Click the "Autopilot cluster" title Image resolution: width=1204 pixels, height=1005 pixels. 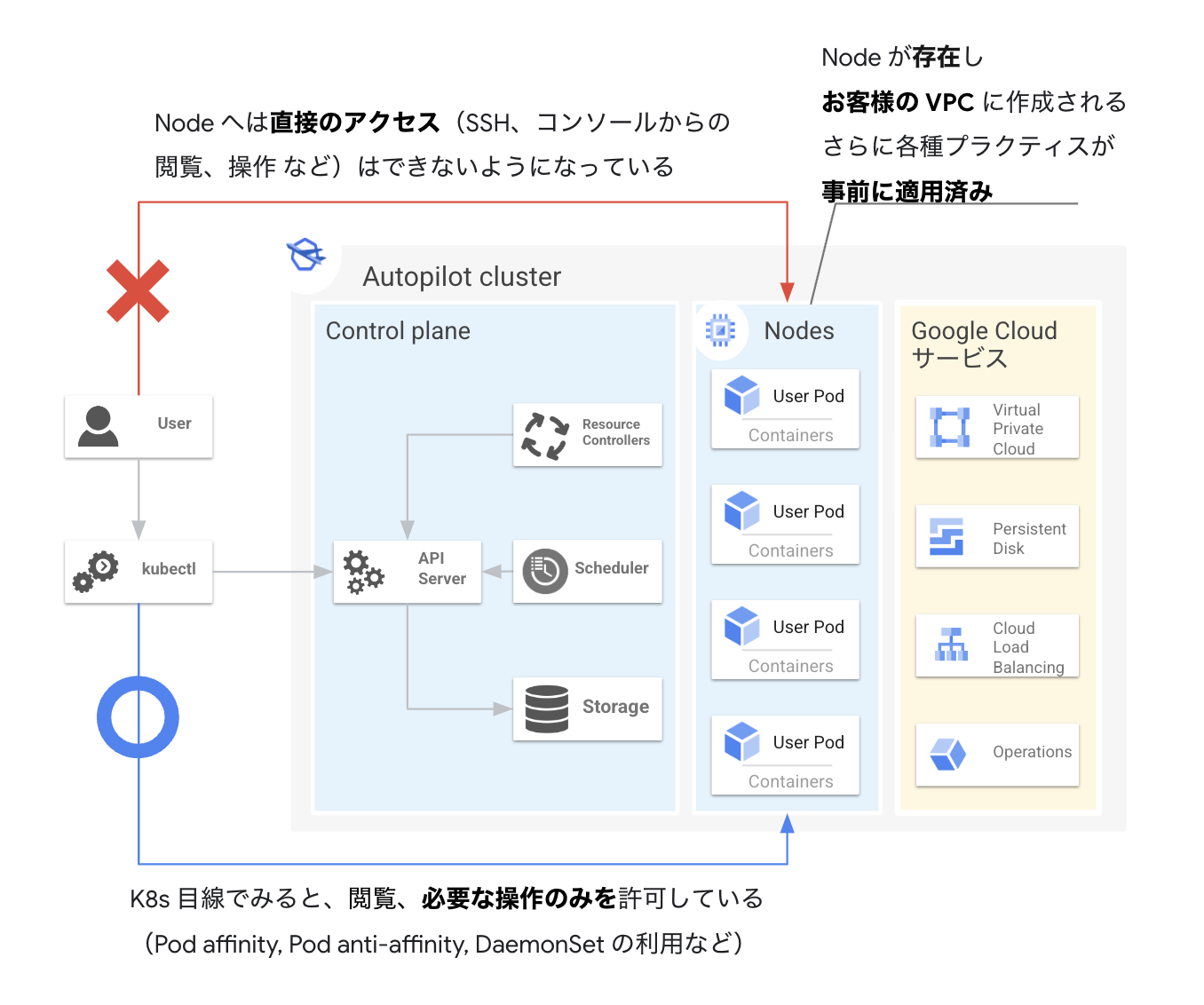point(462,277)
